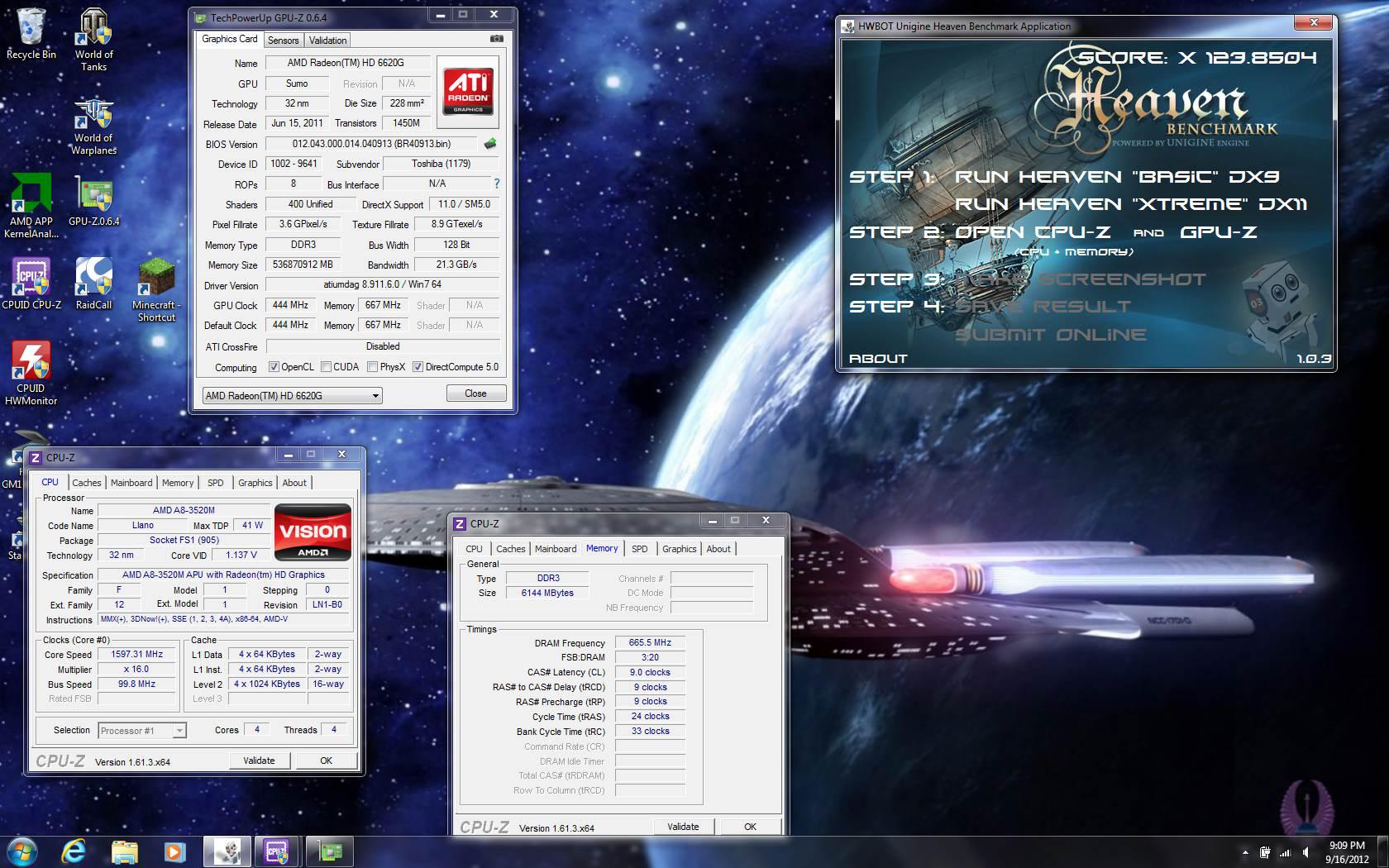Screen dimensions: 1389x868
Task: Open About in the Heaven benchmark window
Action: tap(878, 359)
